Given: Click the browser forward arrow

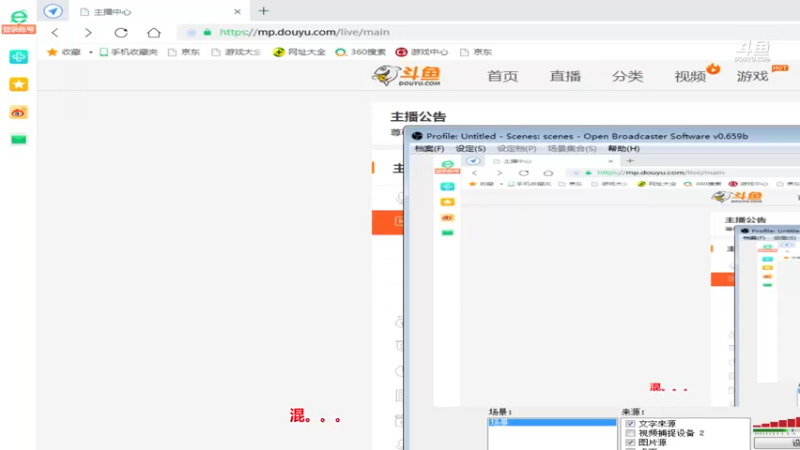Looking at the screenshot, I should point(88,33).
